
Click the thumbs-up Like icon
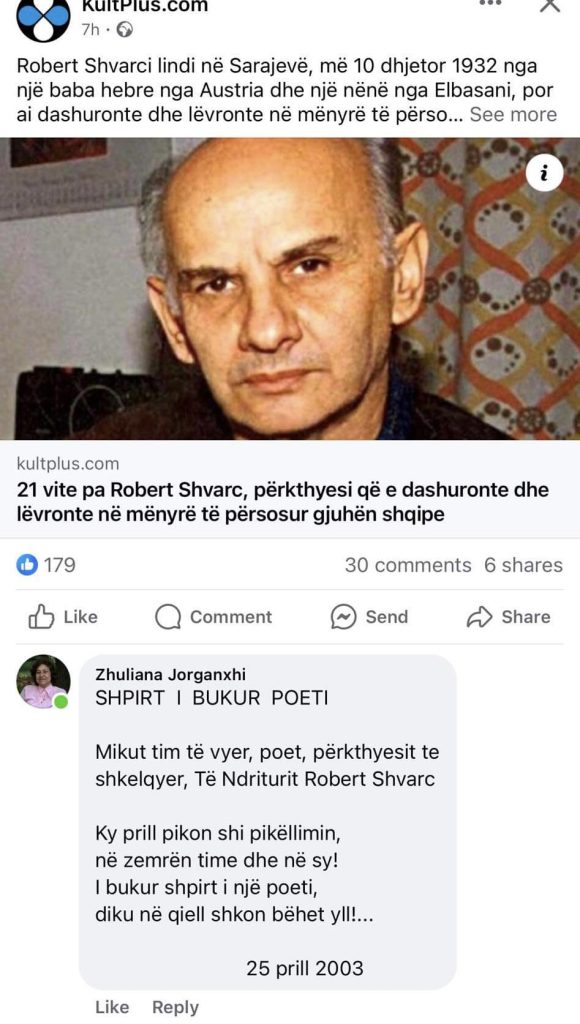(41, 616)
